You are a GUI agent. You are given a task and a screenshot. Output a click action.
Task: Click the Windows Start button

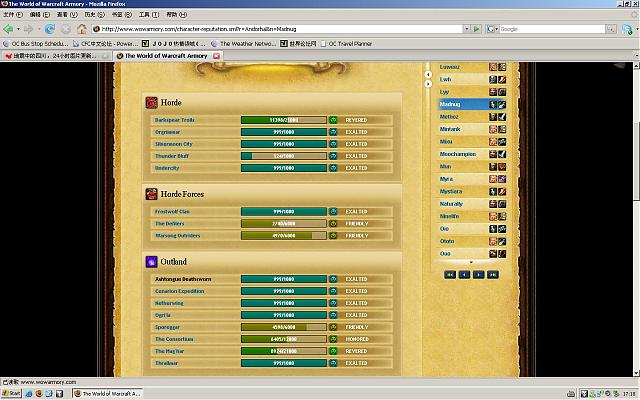coord(11,393)
